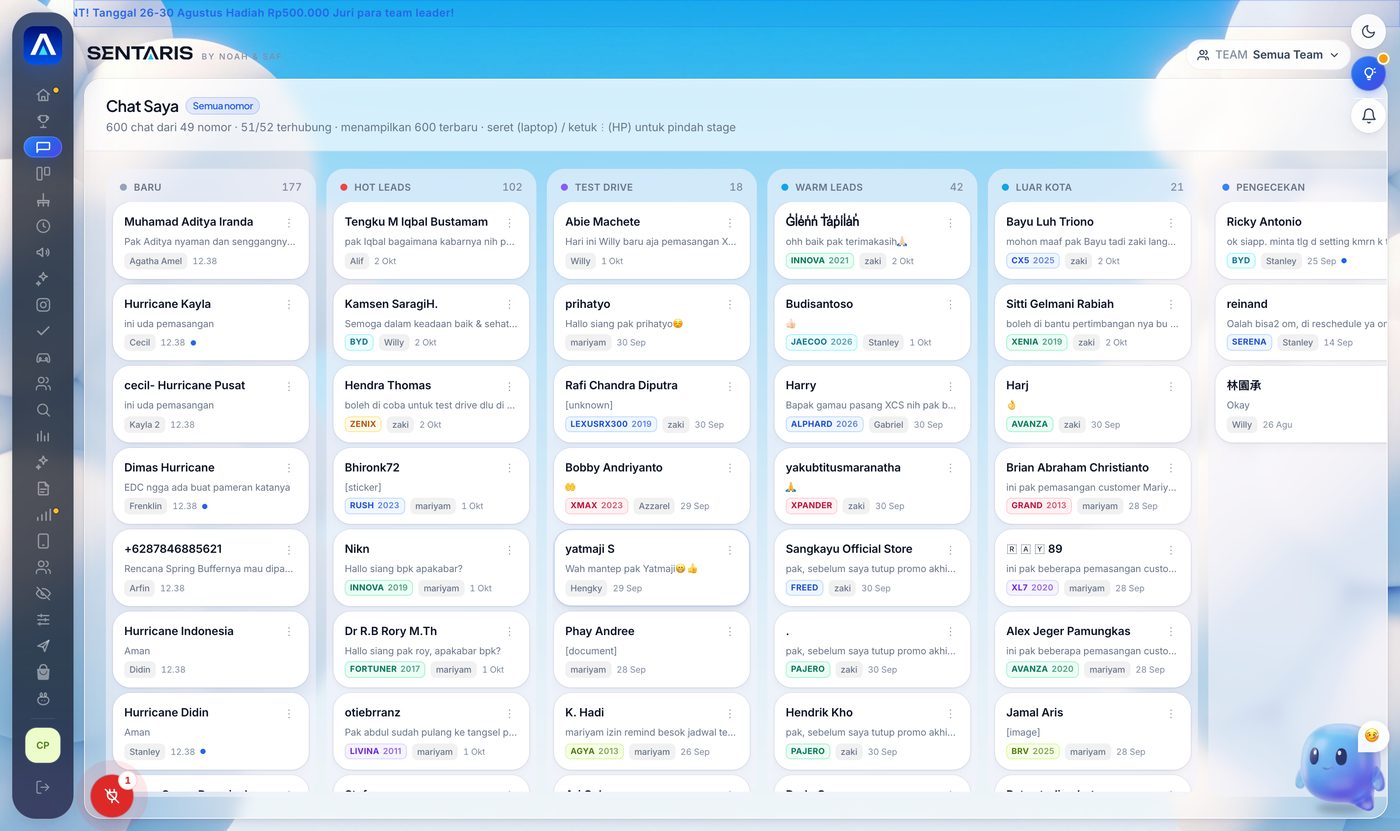Open the checkmark tasks icon

coord(43,331)
